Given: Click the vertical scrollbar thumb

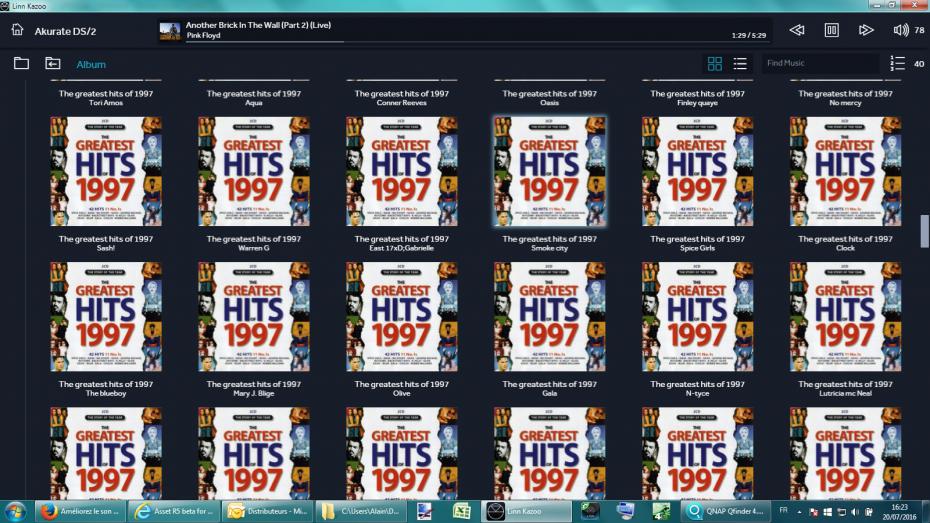Looking at the screenshot, I should point(924,230).
